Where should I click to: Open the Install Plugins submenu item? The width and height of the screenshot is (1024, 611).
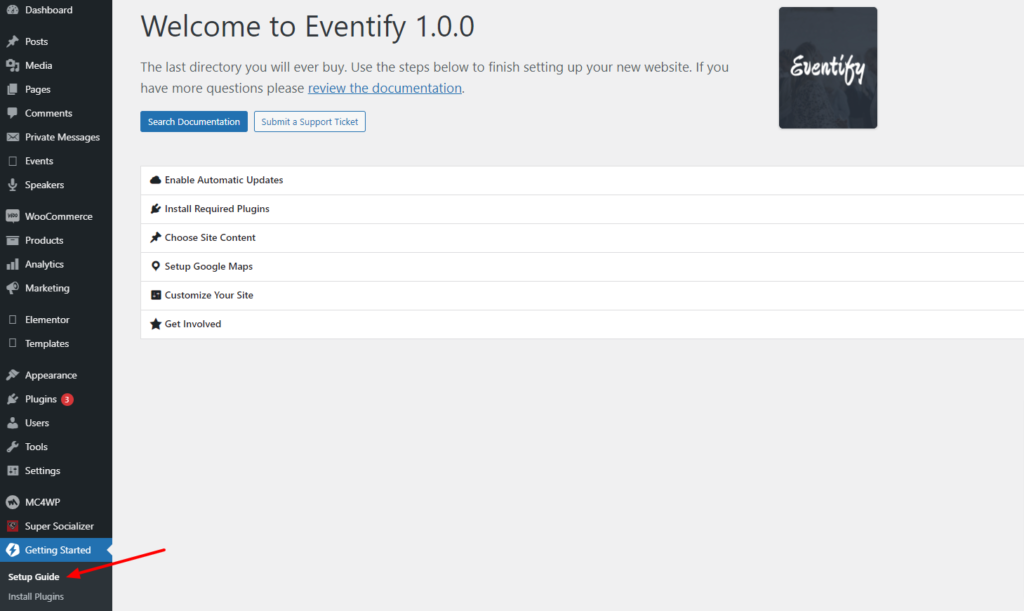pos(36,597)
